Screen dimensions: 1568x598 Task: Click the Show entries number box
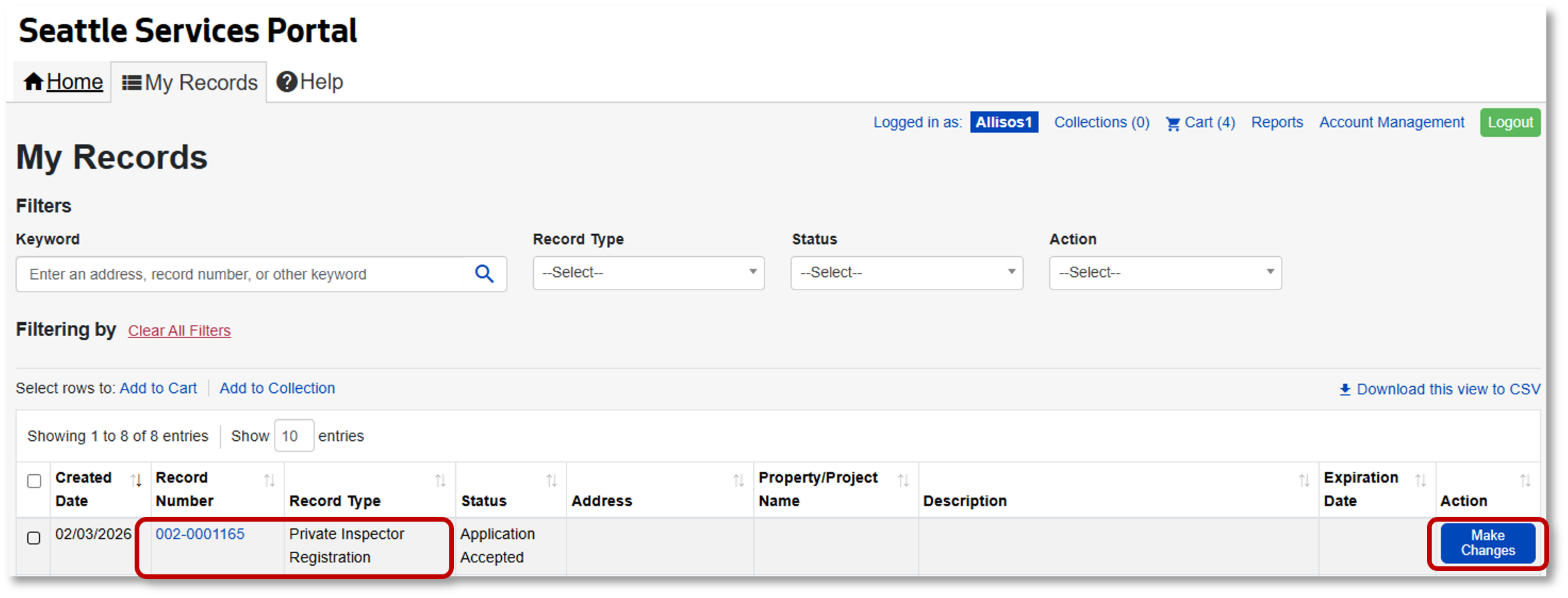[294, 436]
